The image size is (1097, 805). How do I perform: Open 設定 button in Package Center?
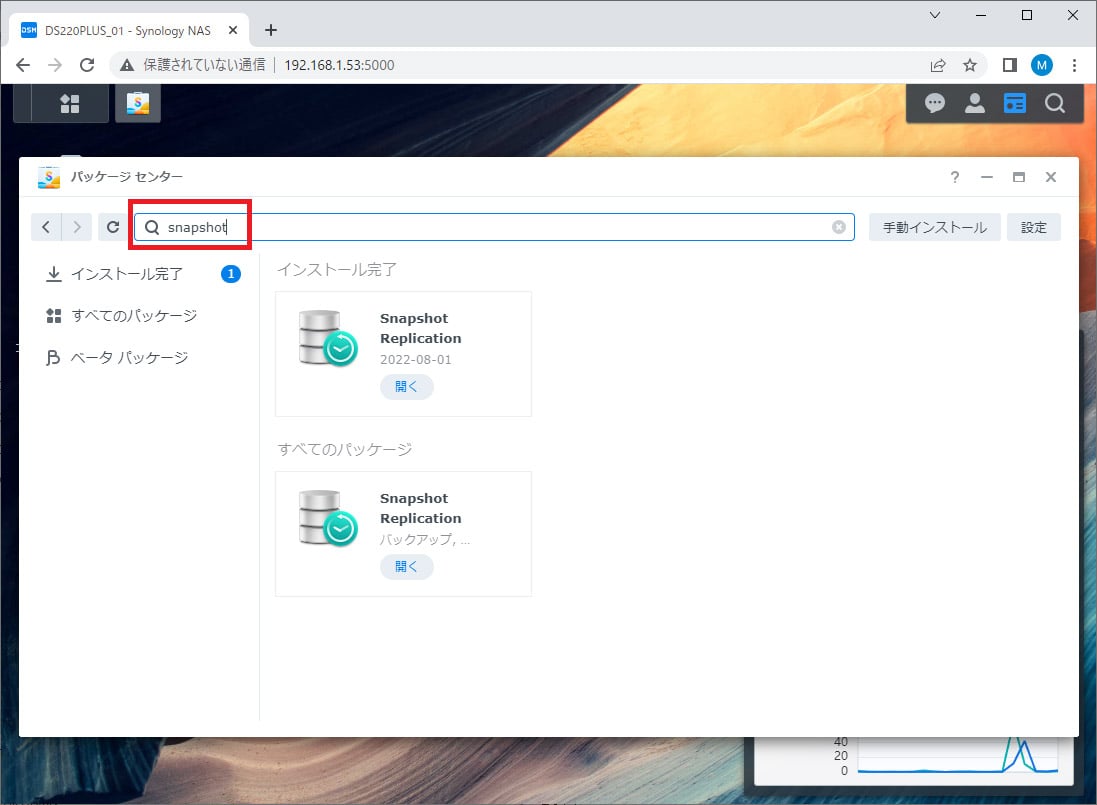1033,227
